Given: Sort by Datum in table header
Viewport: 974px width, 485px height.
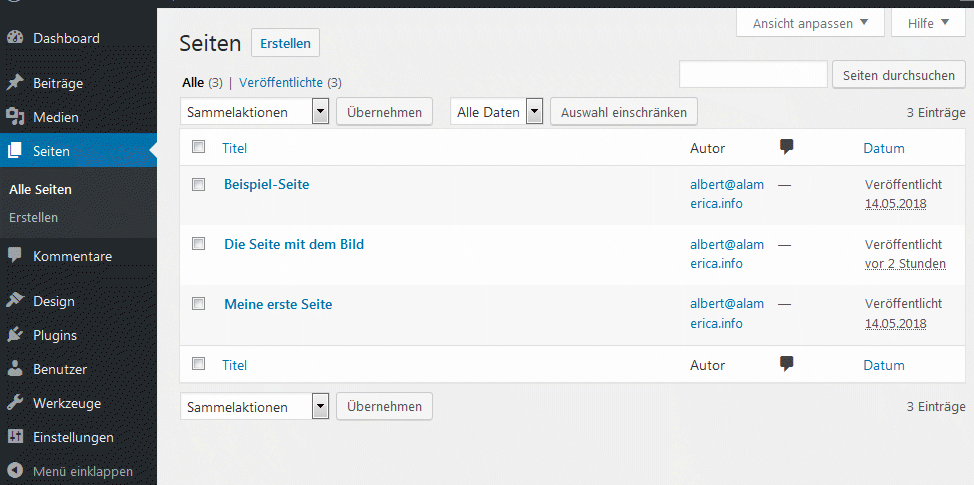Looking at the screenshot, I should (x=884, y=148).
